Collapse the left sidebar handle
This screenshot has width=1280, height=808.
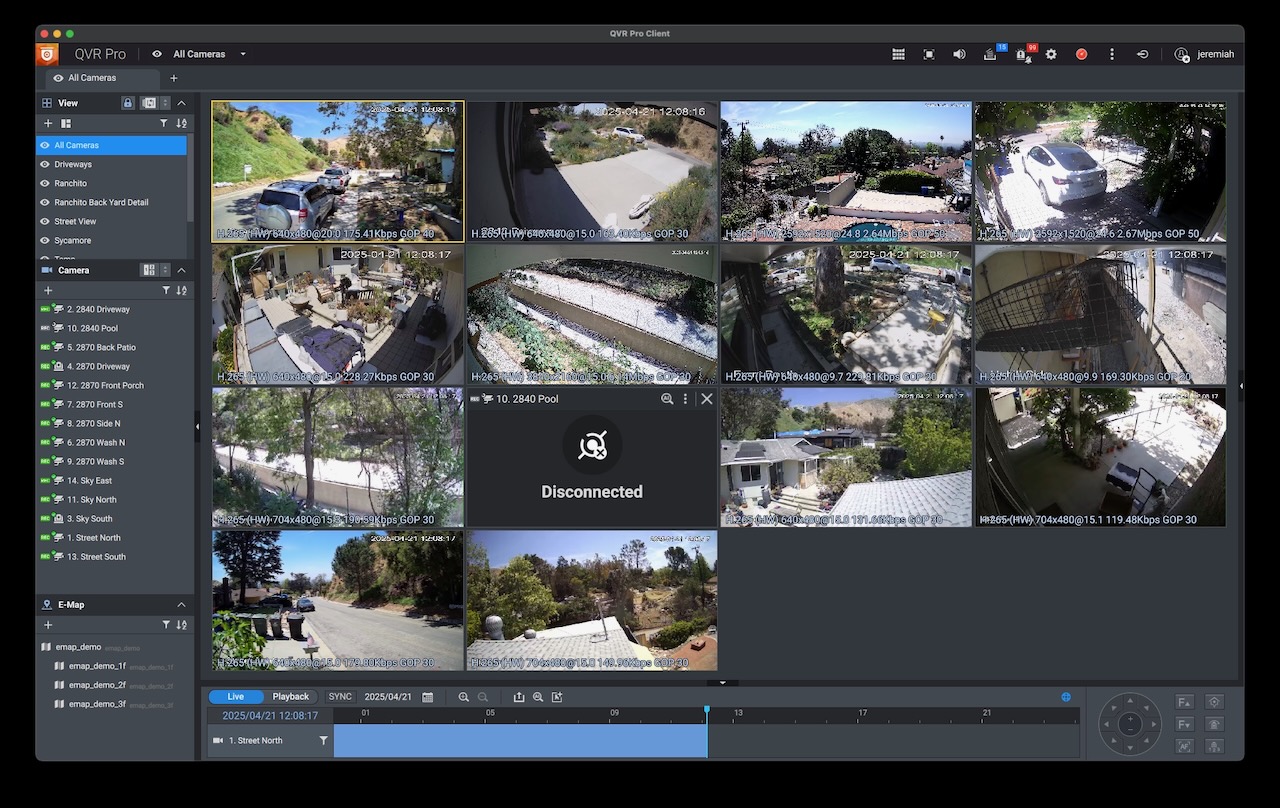click(x=197, y=427)
